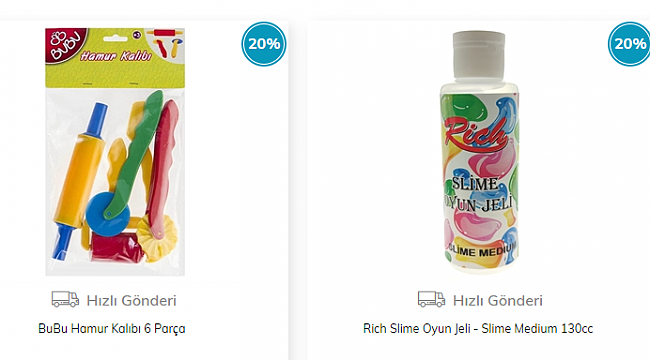Select Hızlı Gönderi label below BuBu package
This screenshot has height=360, width=650.
pos(131,301)
